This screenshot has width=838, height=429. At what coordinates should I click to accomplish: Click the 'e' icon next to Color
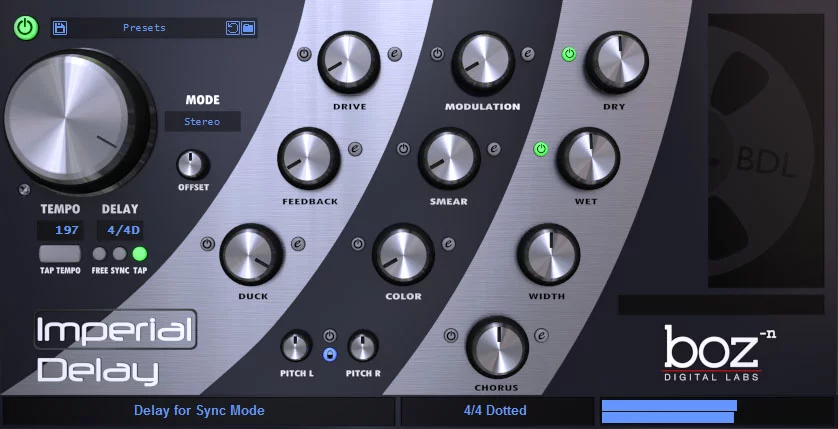448,244
